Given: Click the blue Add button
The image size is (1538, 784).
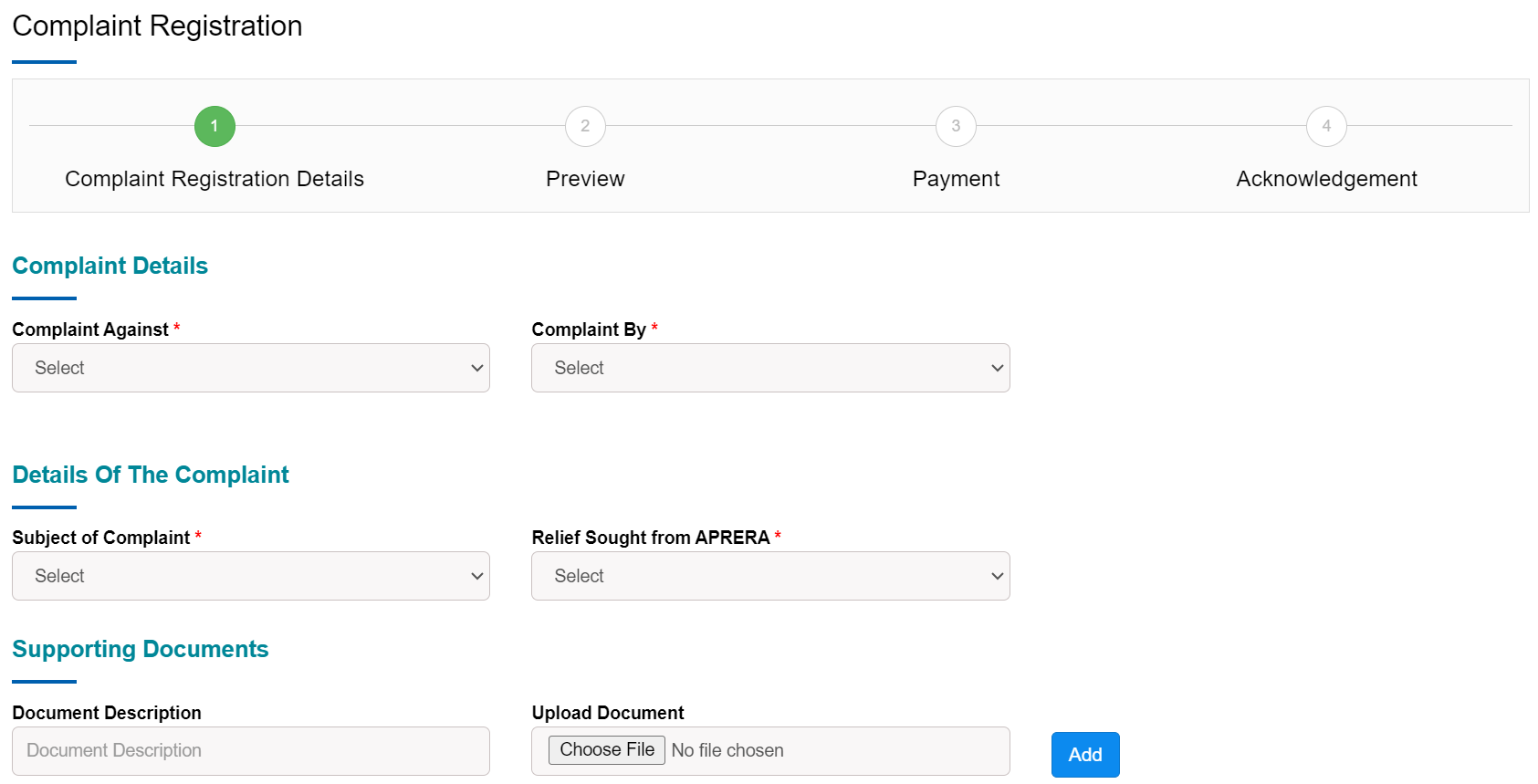Looking at the screenshot, I should coord(1084,755).
